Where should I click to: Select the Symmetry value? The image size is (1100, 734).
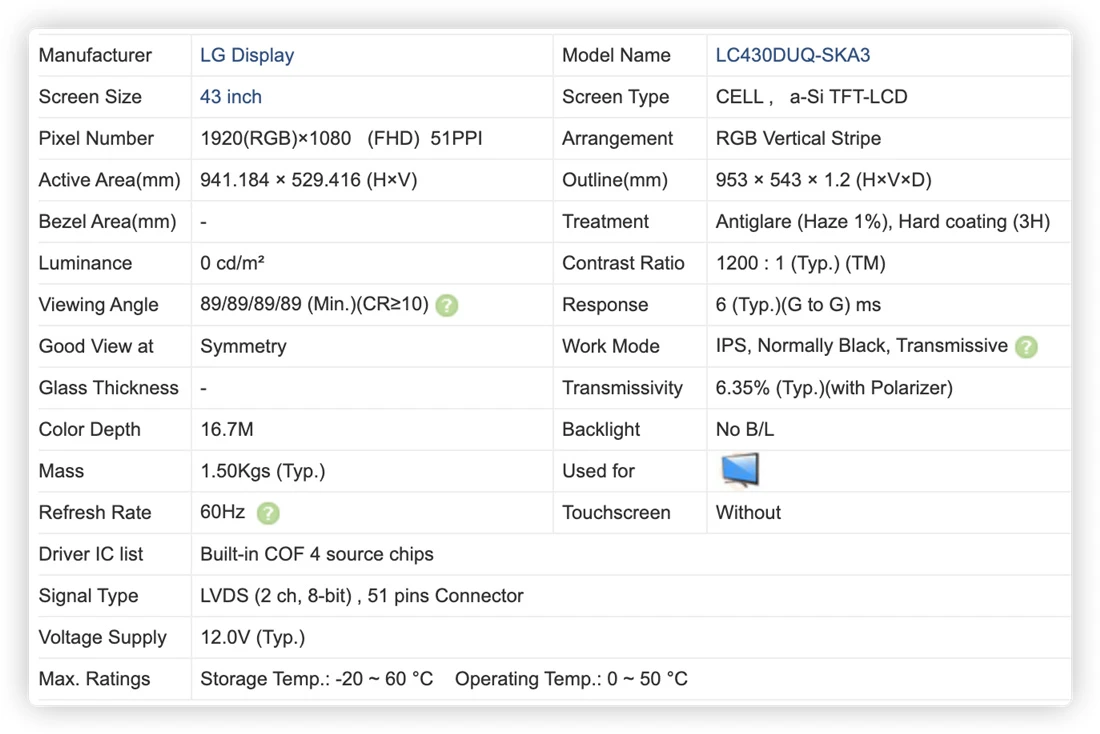(243, 347)
